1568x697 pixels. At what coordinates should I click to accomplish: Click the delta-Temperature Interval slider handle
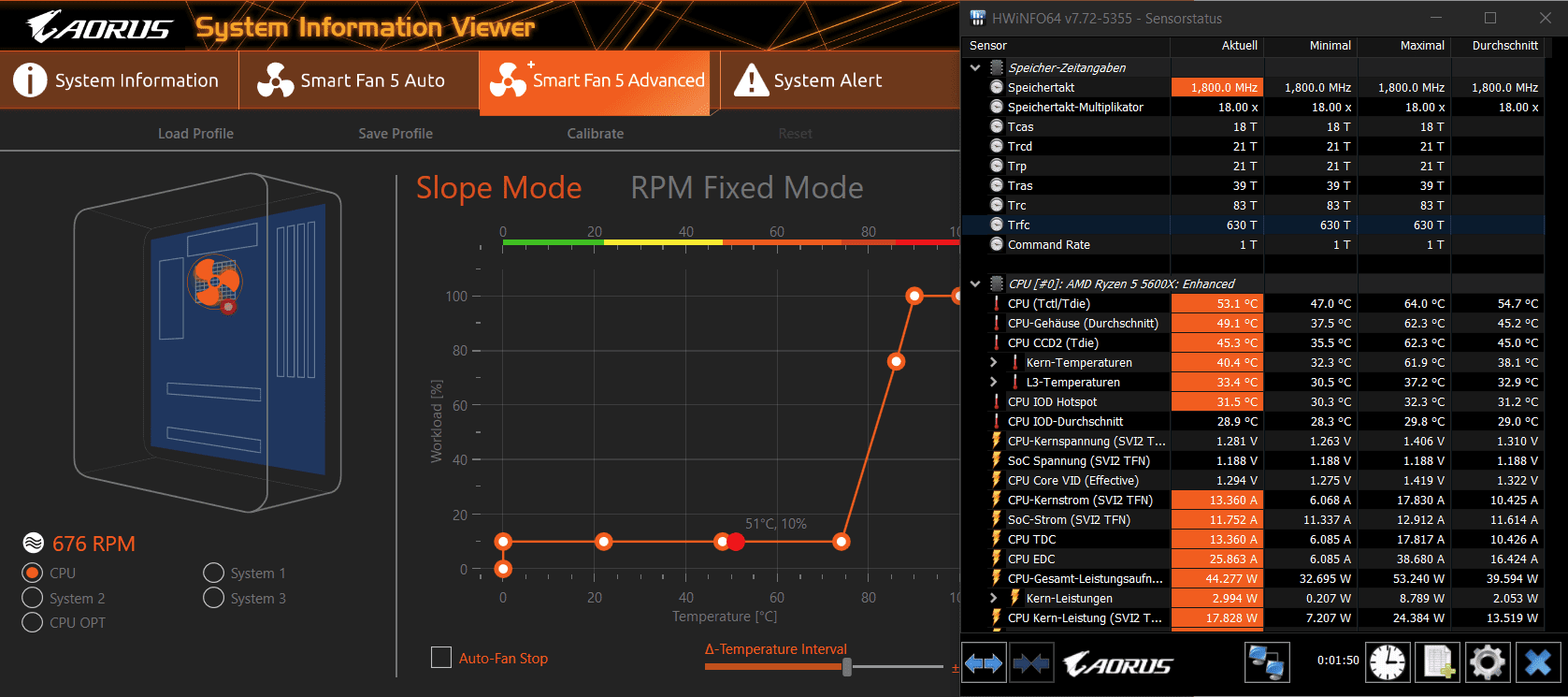(x=847, y=666)
